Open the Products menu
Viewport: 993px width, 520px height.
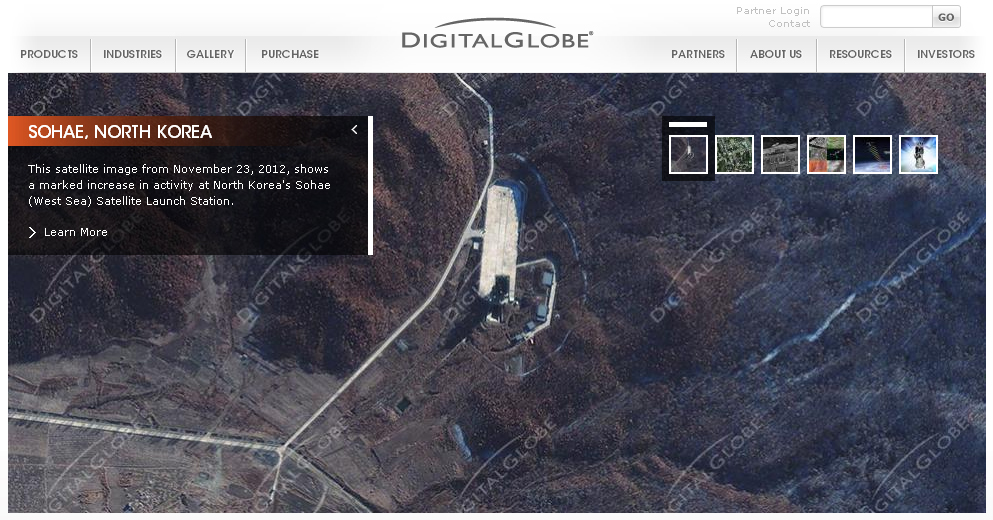(49, 54)
